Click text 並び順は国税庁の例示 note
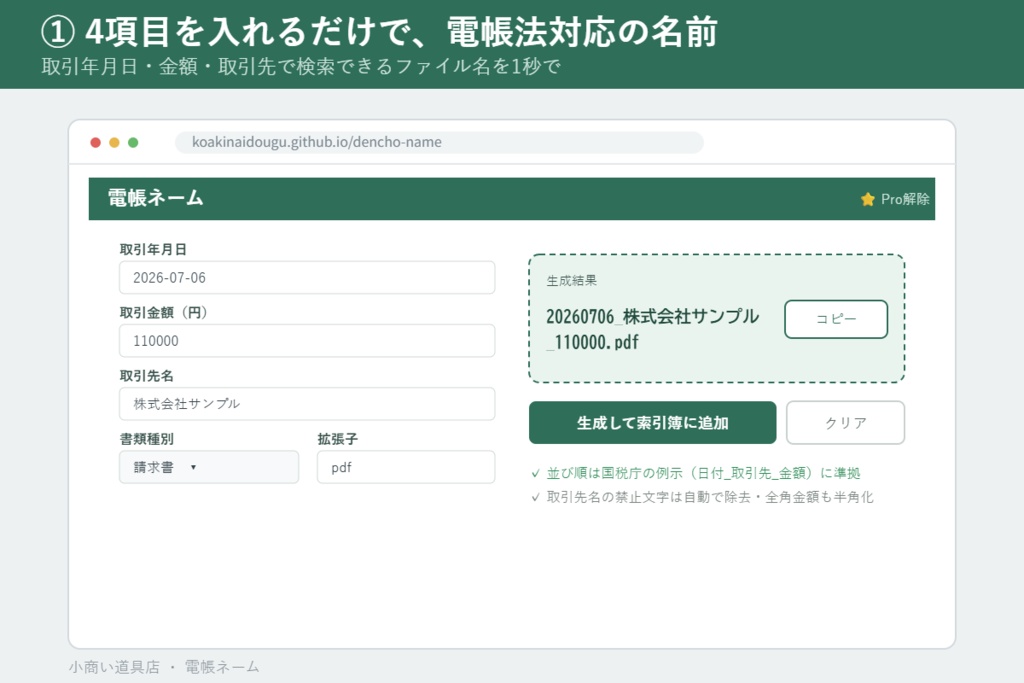This screenshot has height=683, width=1024. click(703, 473)
